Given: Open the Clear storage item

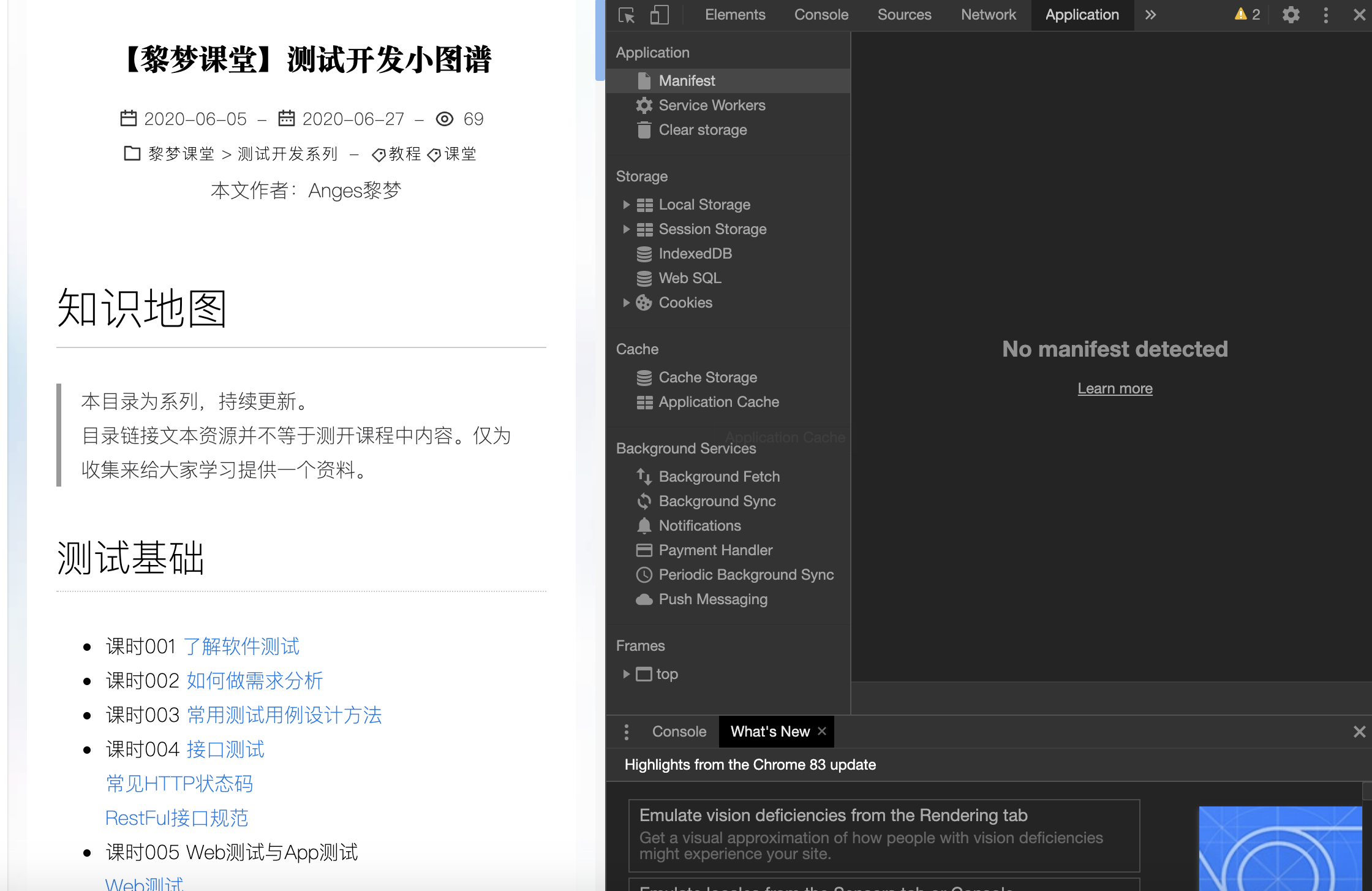Looking at the screenshot, I should [x=703, y=130].
